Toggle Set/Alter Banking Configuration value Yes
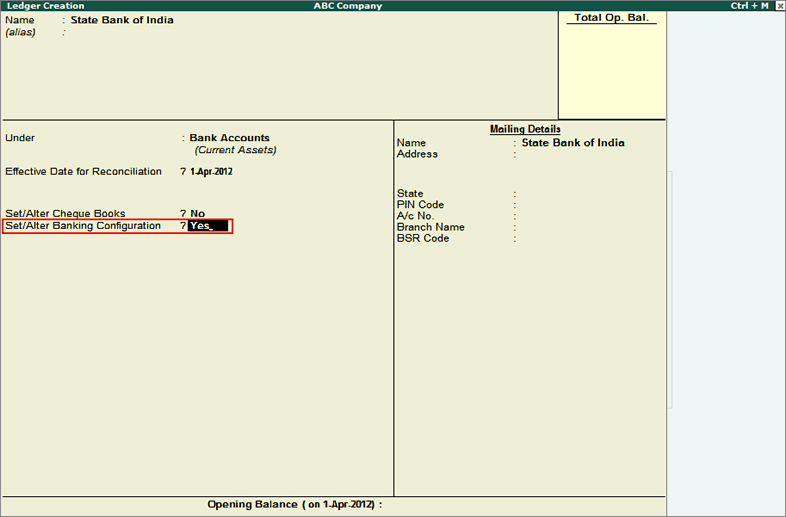786x517 pixels. click(x=209, y=226)
